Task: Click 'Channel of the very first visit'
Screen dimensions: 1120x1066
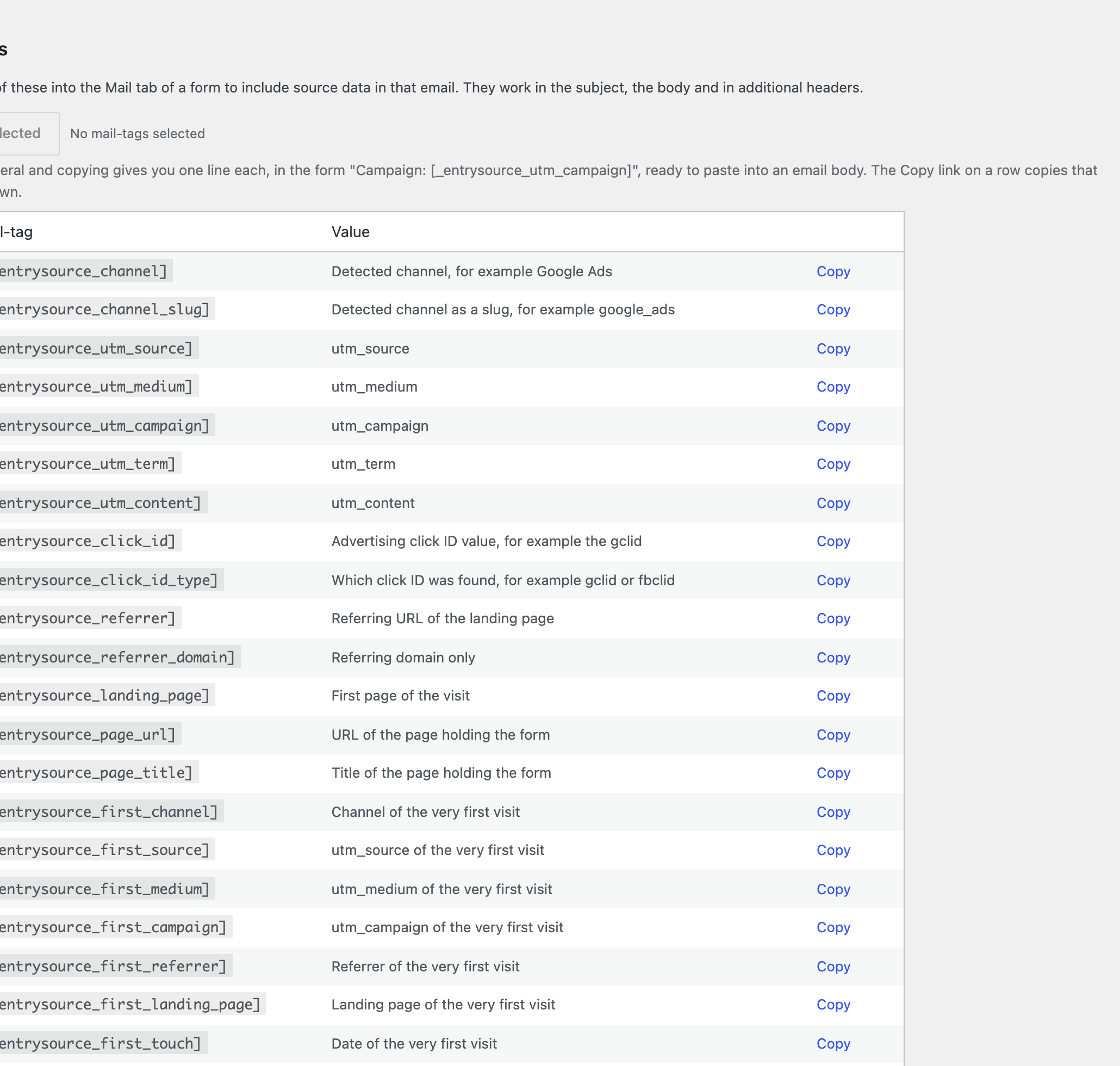Action: (x=425, y=813)
